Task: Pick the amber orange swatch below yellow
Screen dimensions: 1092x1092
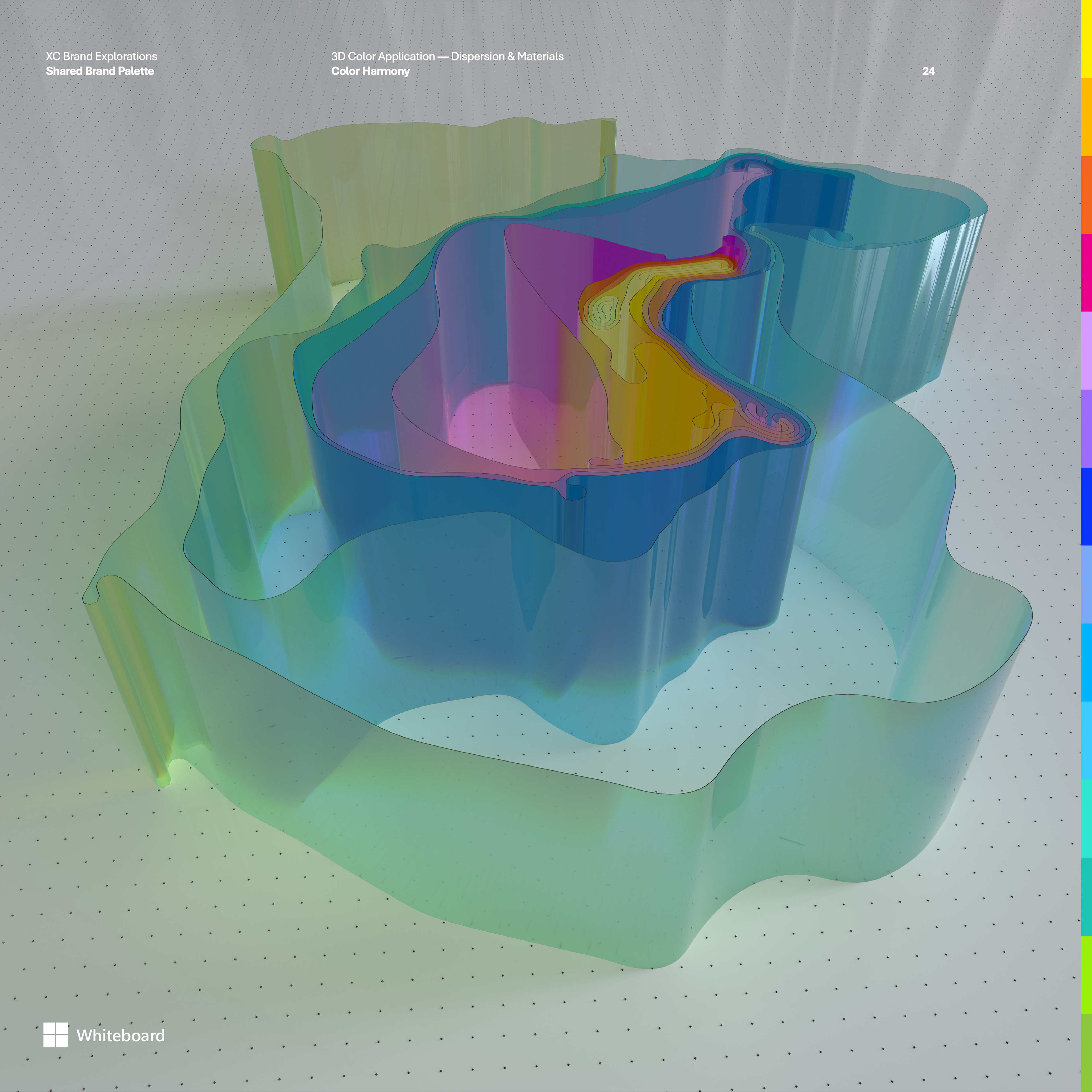Action: [1086, 117]
